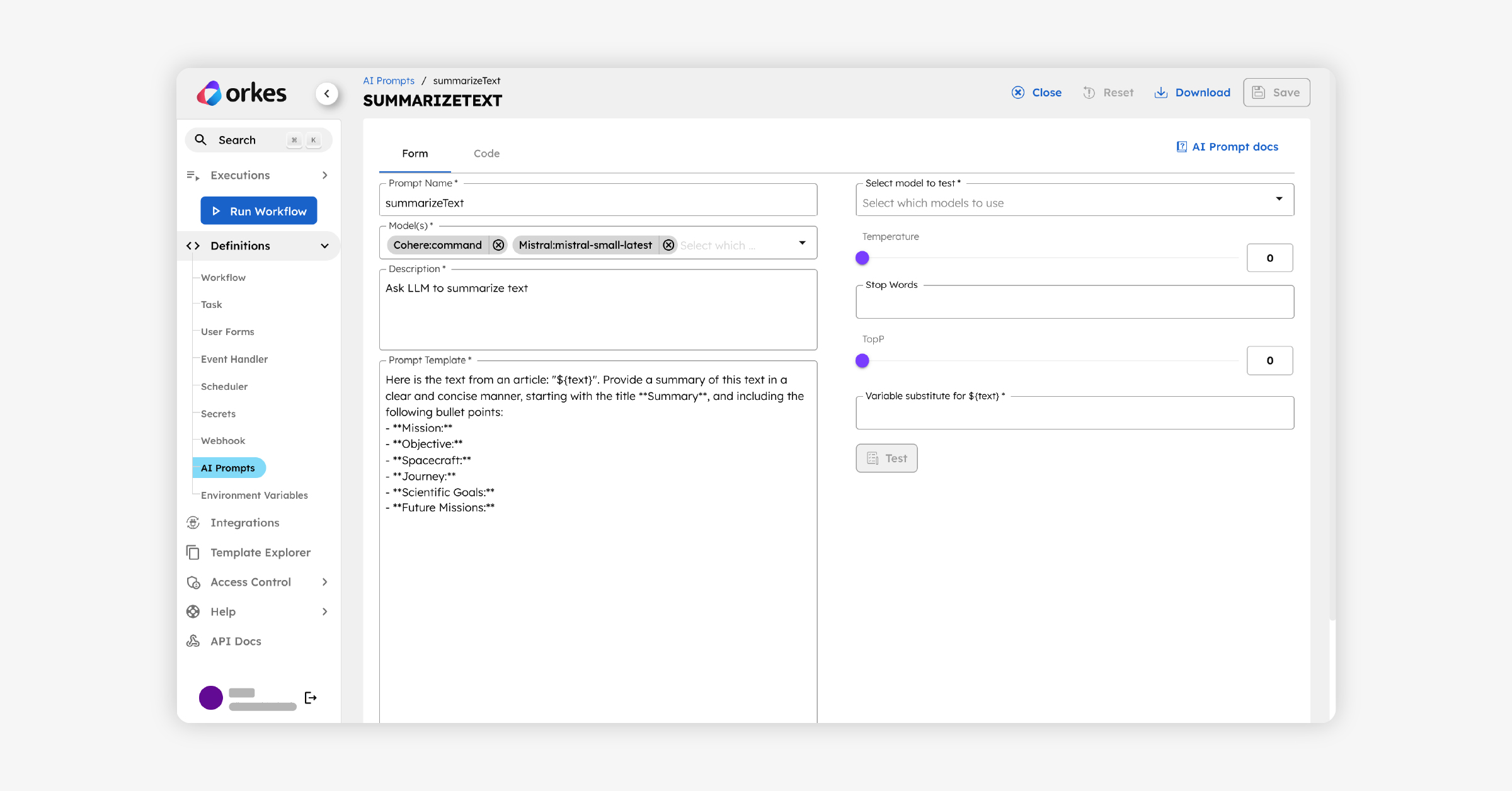Open Integrations from the sidebar

coord(244,522)
